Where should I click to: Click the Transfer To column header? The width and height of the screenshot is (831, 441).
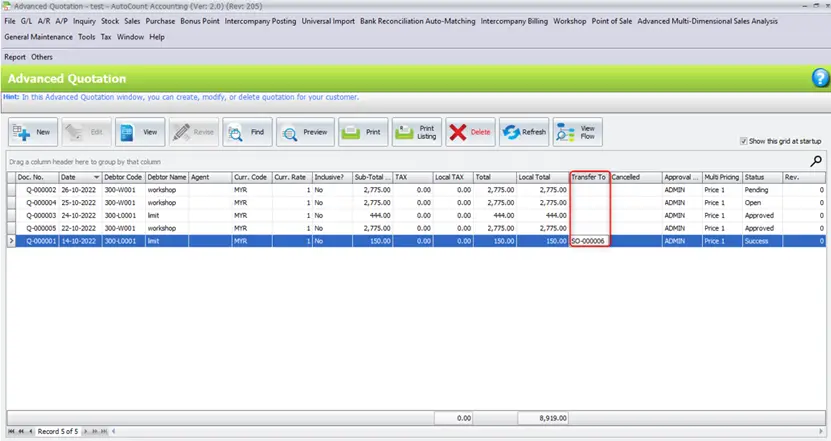pos(589,177)
